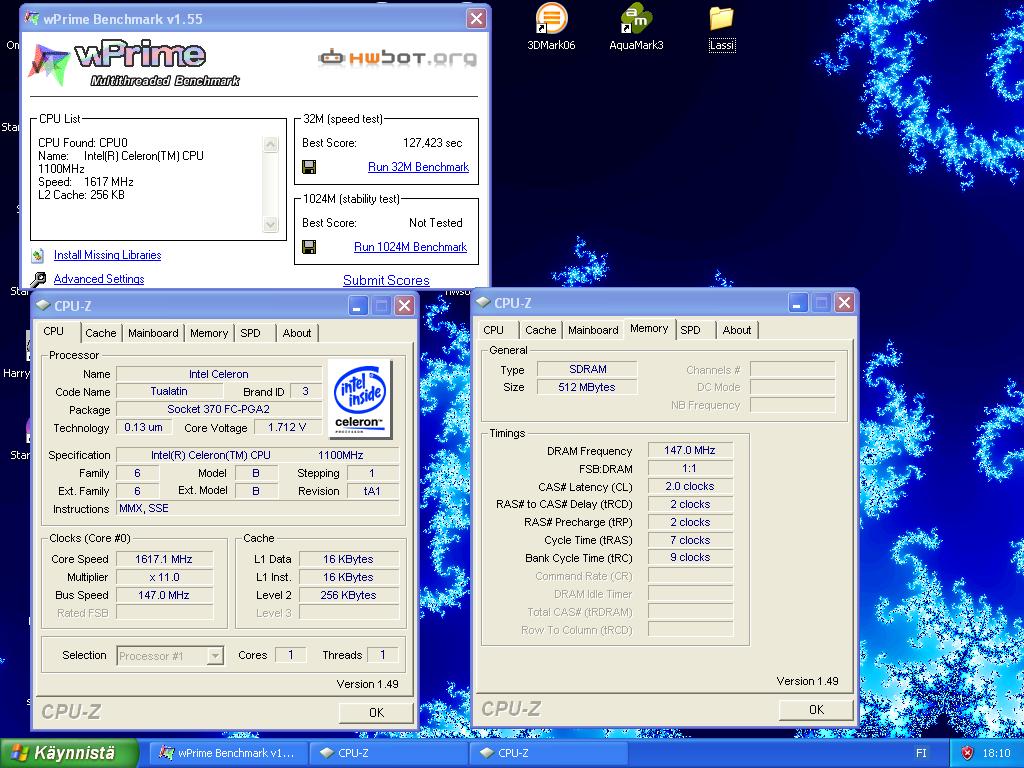1024x768 pixels.
Task: Click Core Voltage value 1.712 V
Action: click(x=287, y=427)
